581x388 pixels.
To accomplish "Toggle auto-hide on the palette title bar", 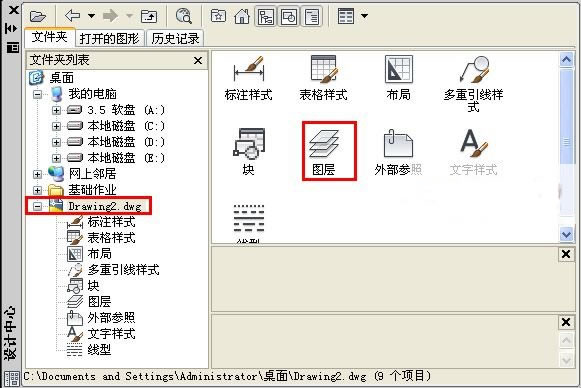I will tap(12, 29).
